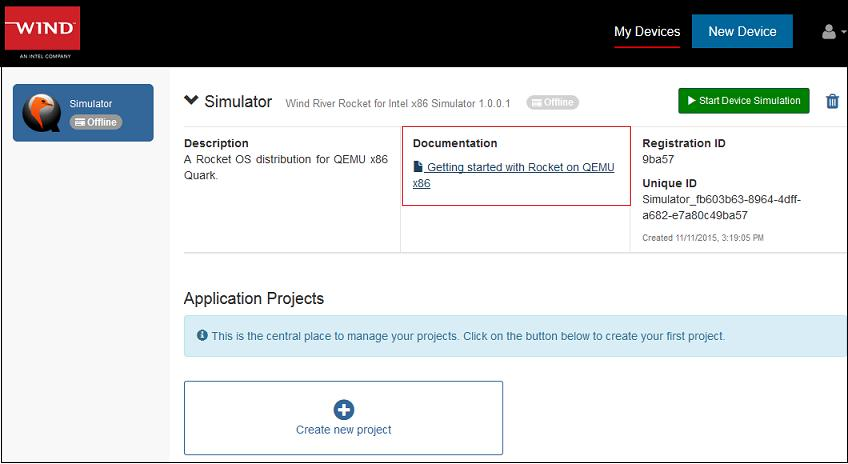Click the Unique ID value text
The height and width of the screenshot is (464, 848).
[721, 207]
